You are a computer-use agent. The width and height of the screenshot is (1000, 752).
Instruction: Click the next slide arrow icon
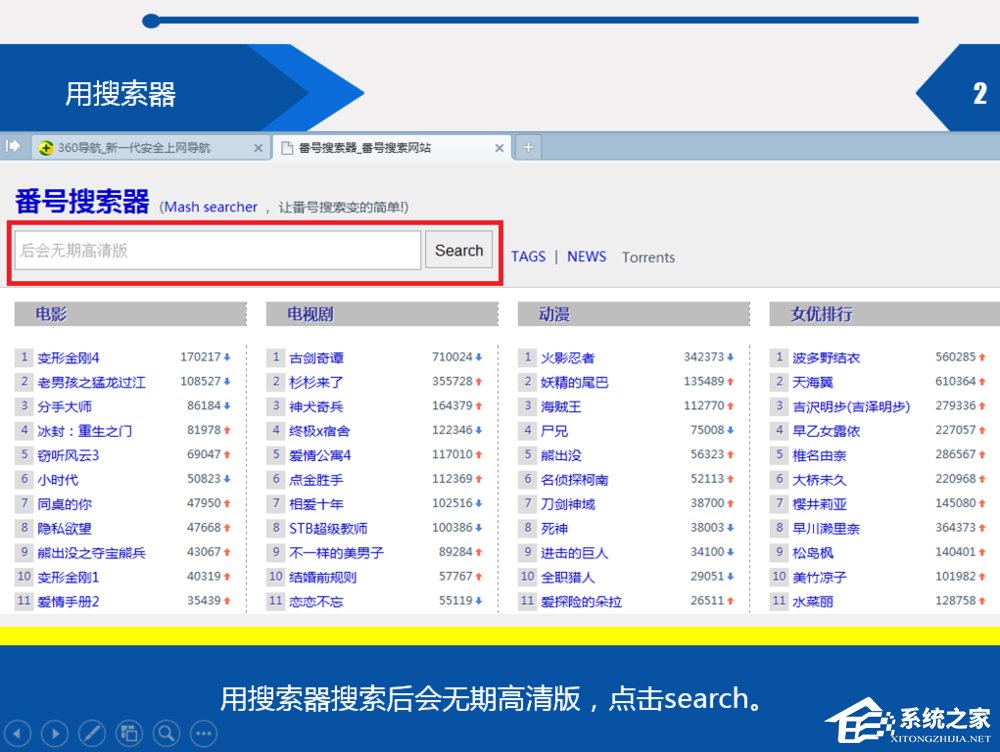(55, 733)
